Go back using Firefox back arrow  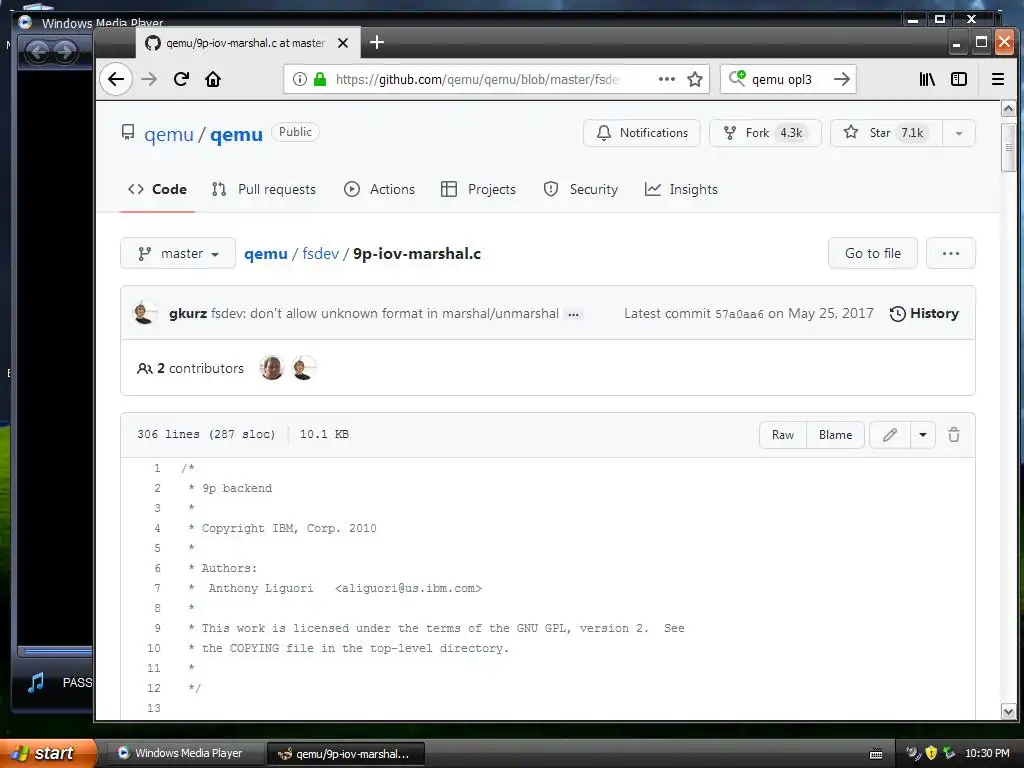point(116,80)
